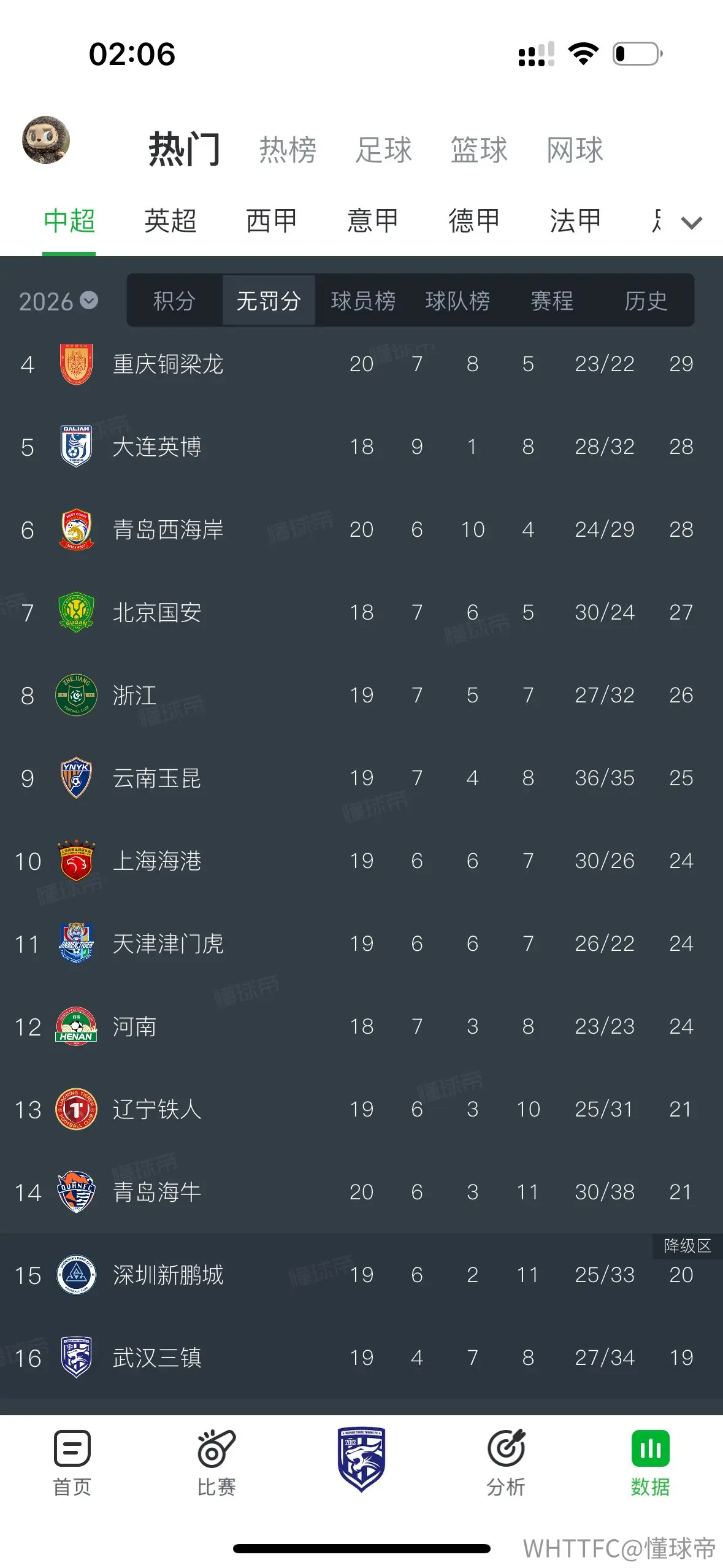The width and height of the screenshot is (723, 1568).
Task: Open 上海海港 team row
Action: tap(361, 861)
